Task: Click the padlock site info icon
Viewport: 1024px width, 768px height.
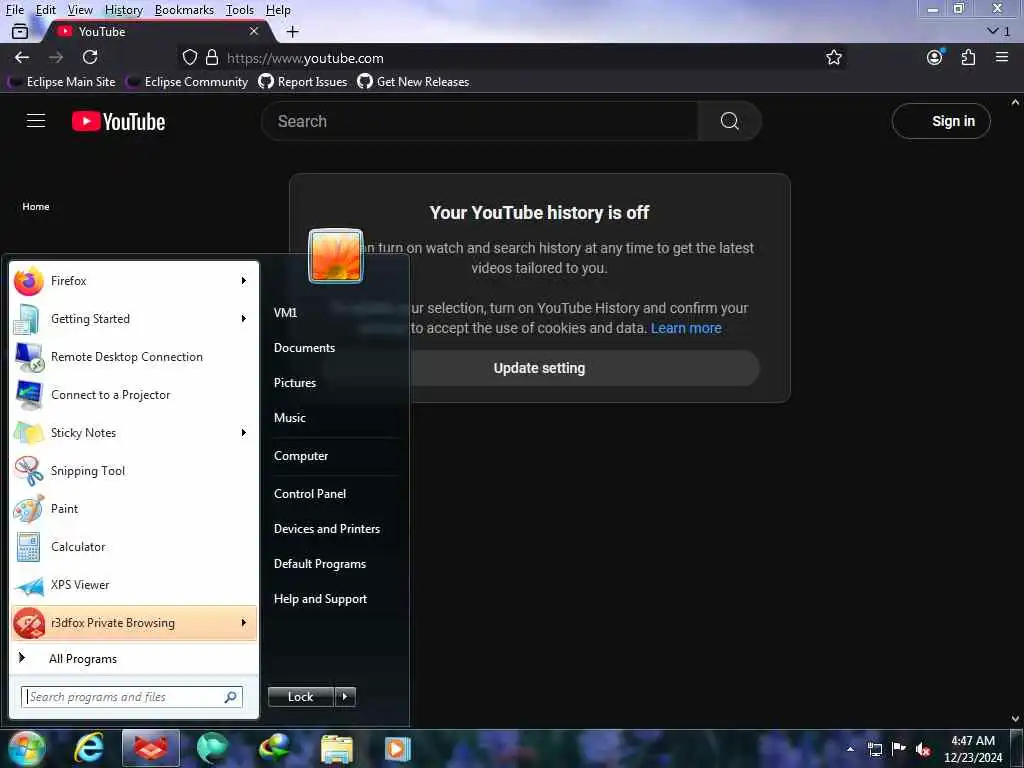Action: pos(212,57)
